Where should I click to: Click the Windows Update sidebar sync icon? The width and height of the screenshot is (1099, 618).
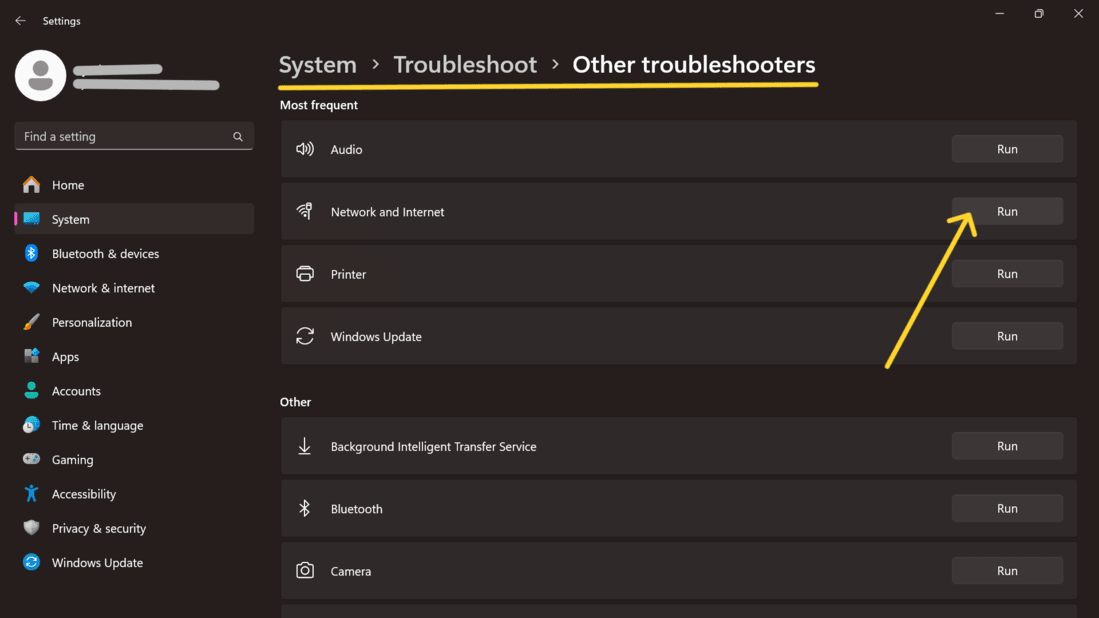[32, 563]
